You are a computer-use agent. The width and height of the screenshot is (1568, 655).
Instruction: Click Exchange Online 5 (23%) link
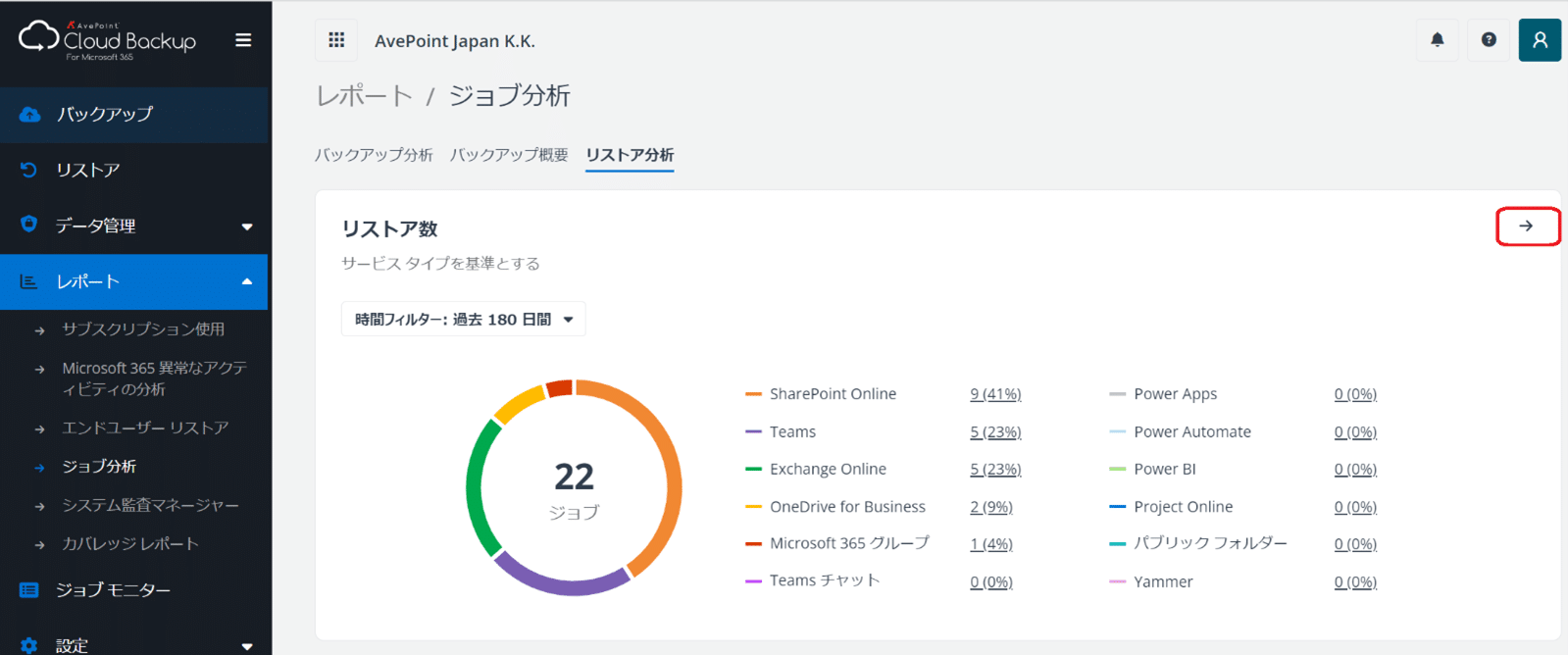995,470
